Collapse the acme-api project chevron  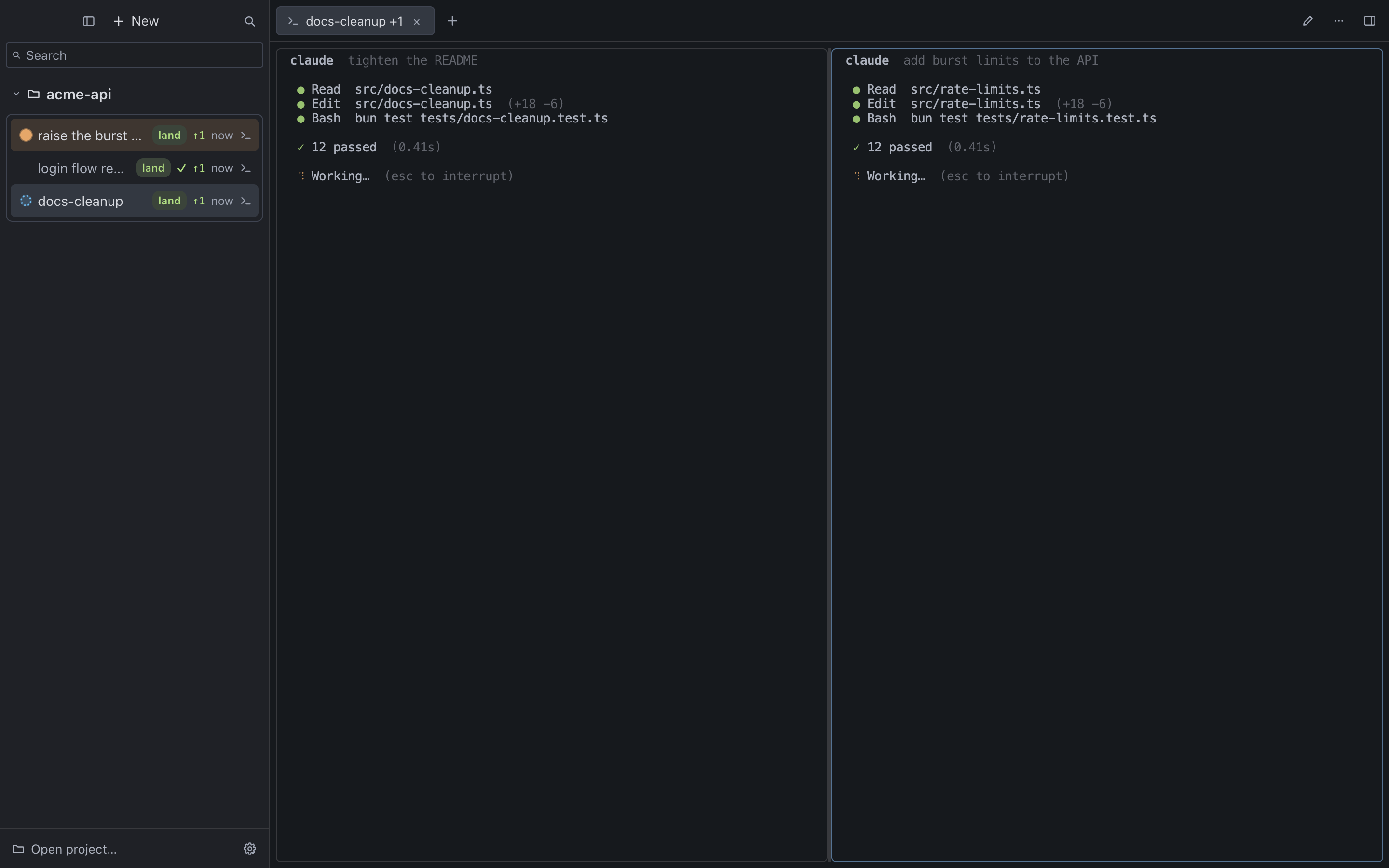point(16,94)
